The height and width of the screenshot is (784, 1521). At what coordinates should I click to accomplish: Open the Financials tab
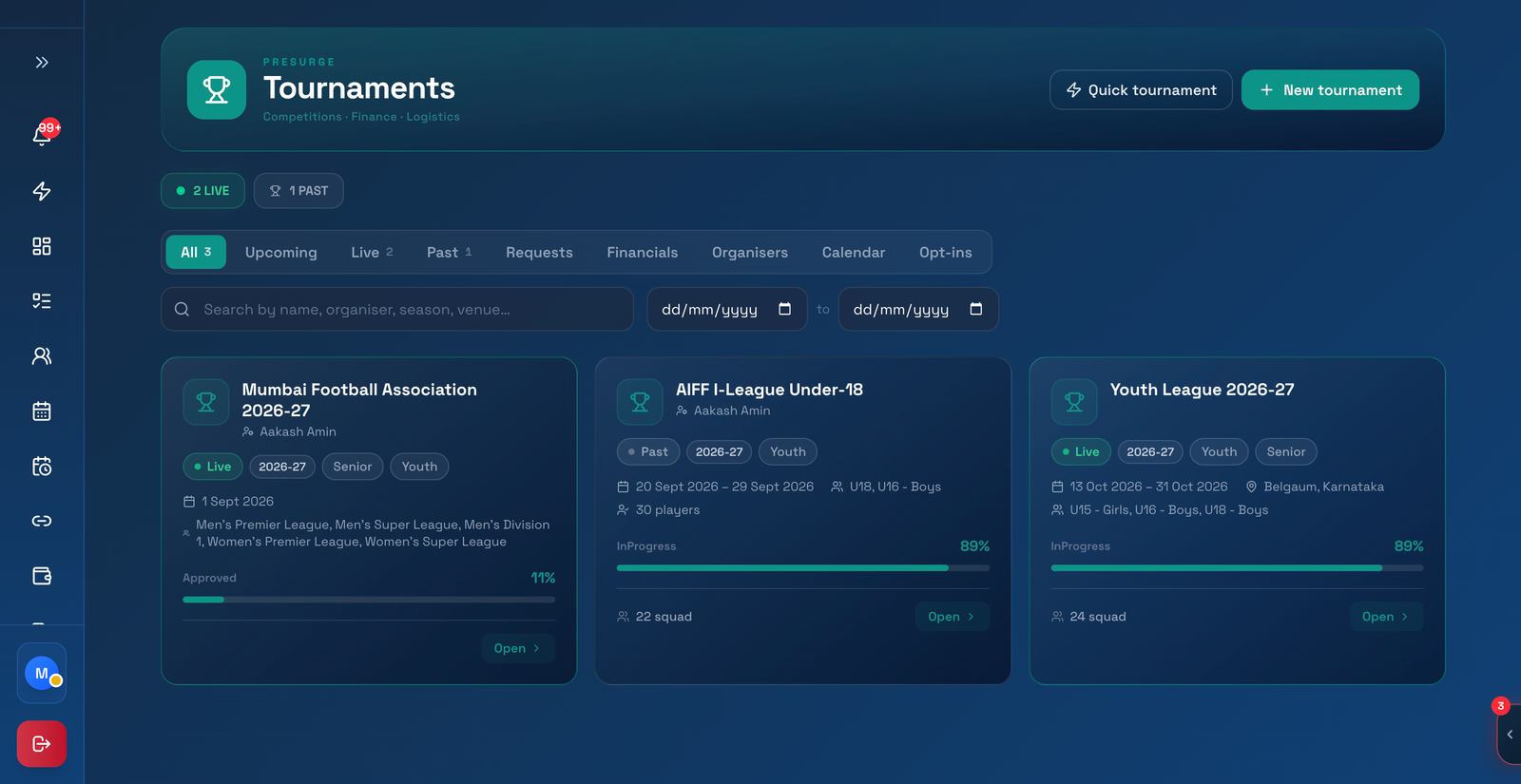[x=643, y=252]
